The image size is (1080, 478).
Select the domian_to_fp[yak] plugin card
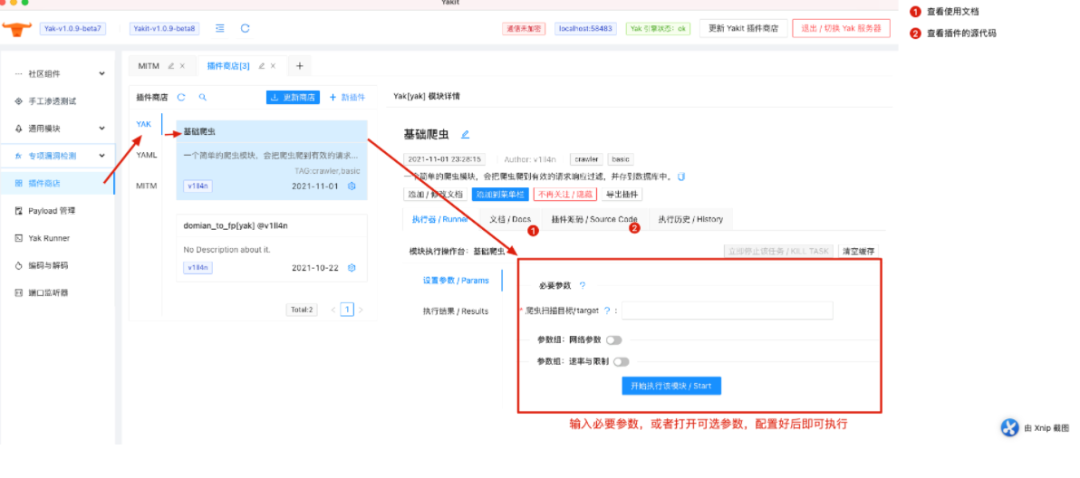272,248
